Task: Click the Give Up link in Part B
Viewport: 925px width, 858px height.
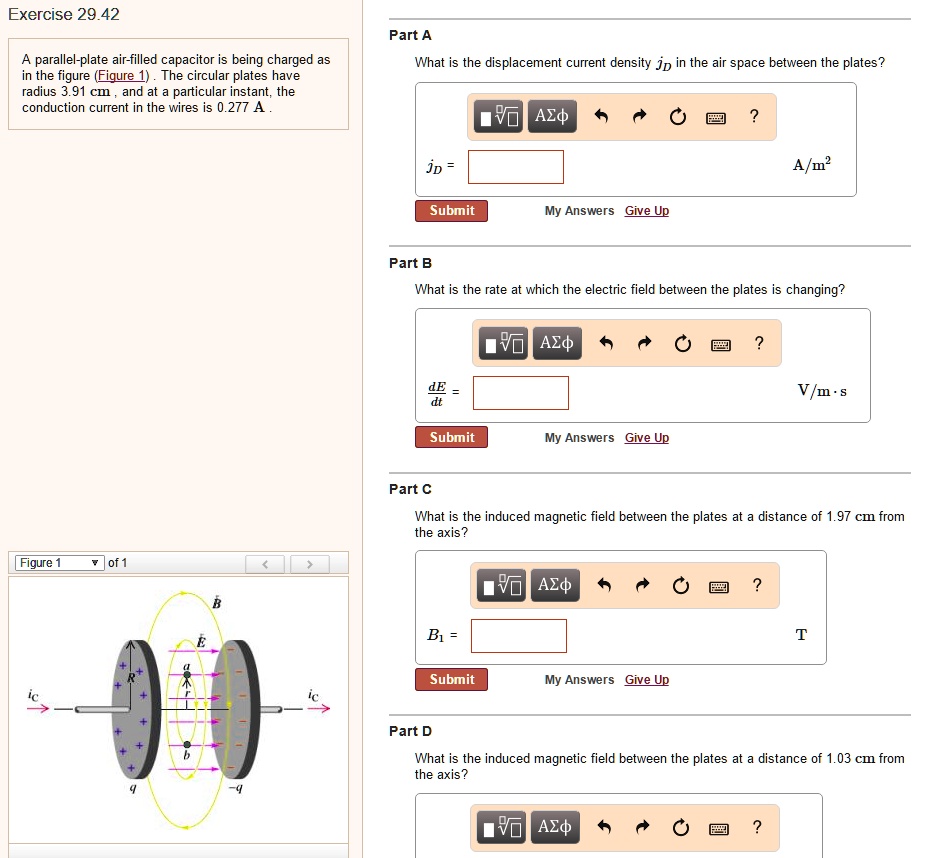Action: pos(646,437)
